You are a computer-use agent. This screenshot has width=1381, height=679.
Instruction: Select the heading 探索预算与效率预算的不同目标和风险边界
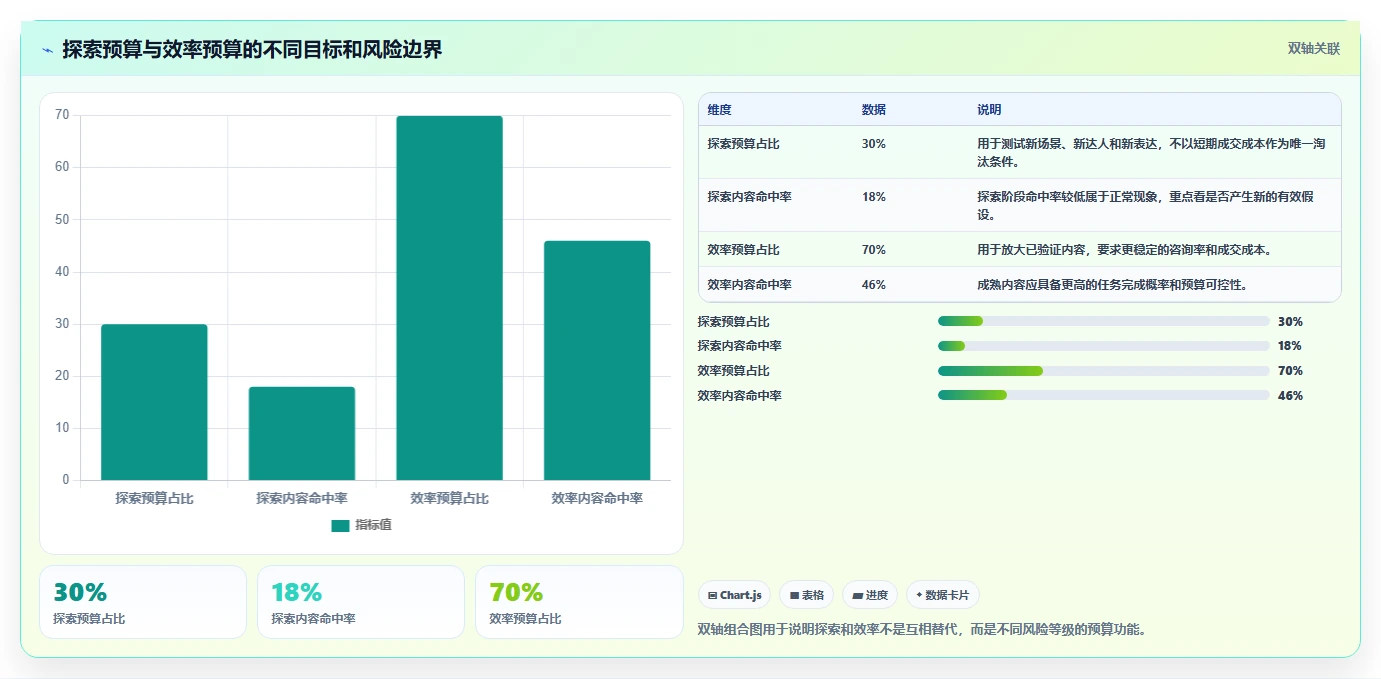252,50
